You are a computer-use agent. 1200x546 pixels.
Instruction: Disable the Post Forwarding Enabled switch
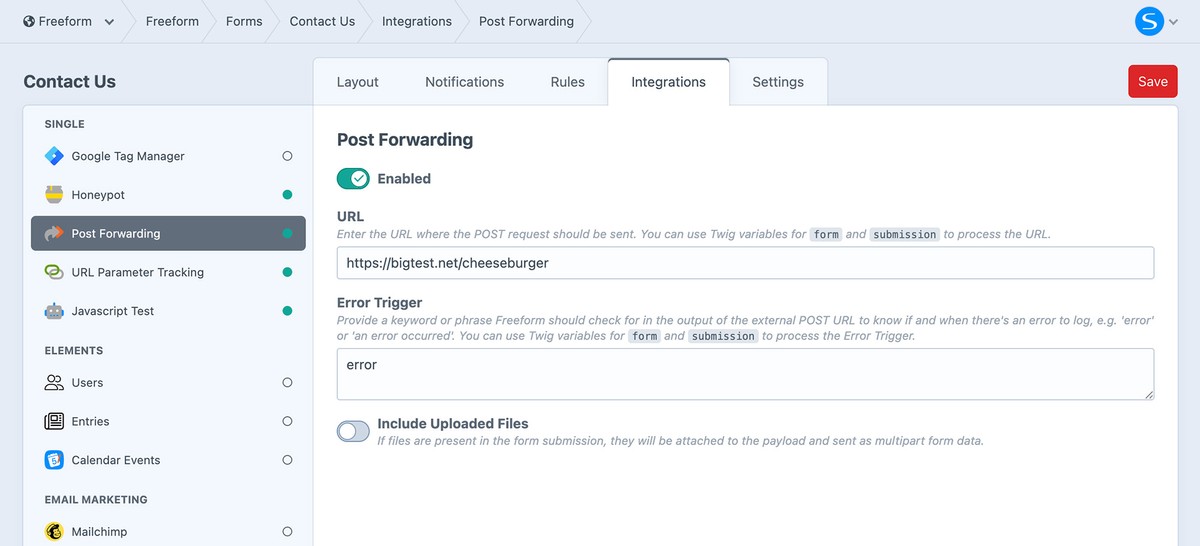point(353,179)
